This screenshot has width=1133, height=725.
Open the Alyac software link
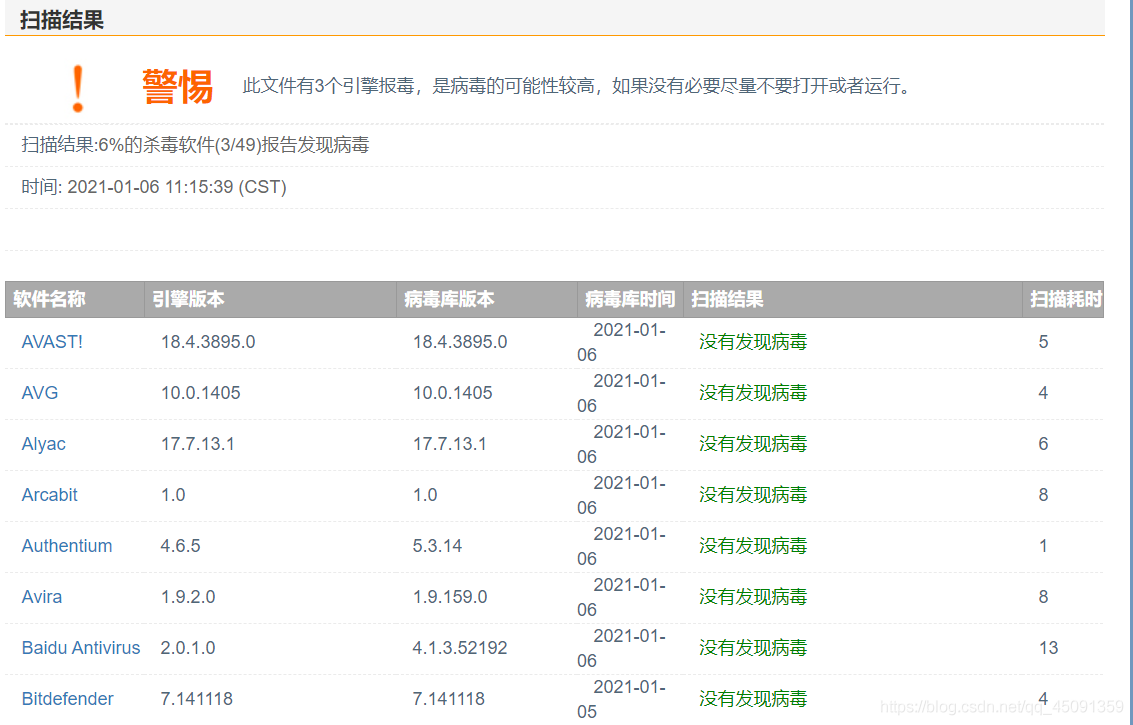[43, 444]
